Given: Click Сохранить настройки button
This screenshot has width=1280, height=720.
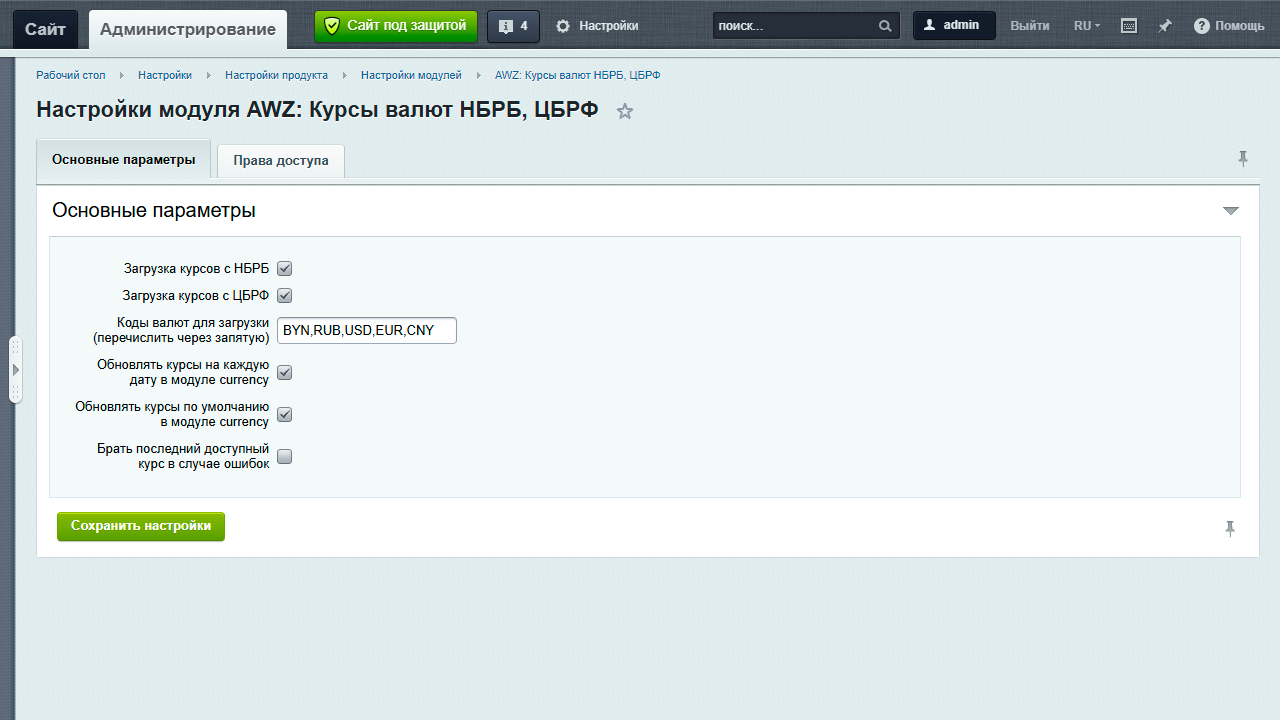Looking at the screenshot, I should [x=141, y=526].
